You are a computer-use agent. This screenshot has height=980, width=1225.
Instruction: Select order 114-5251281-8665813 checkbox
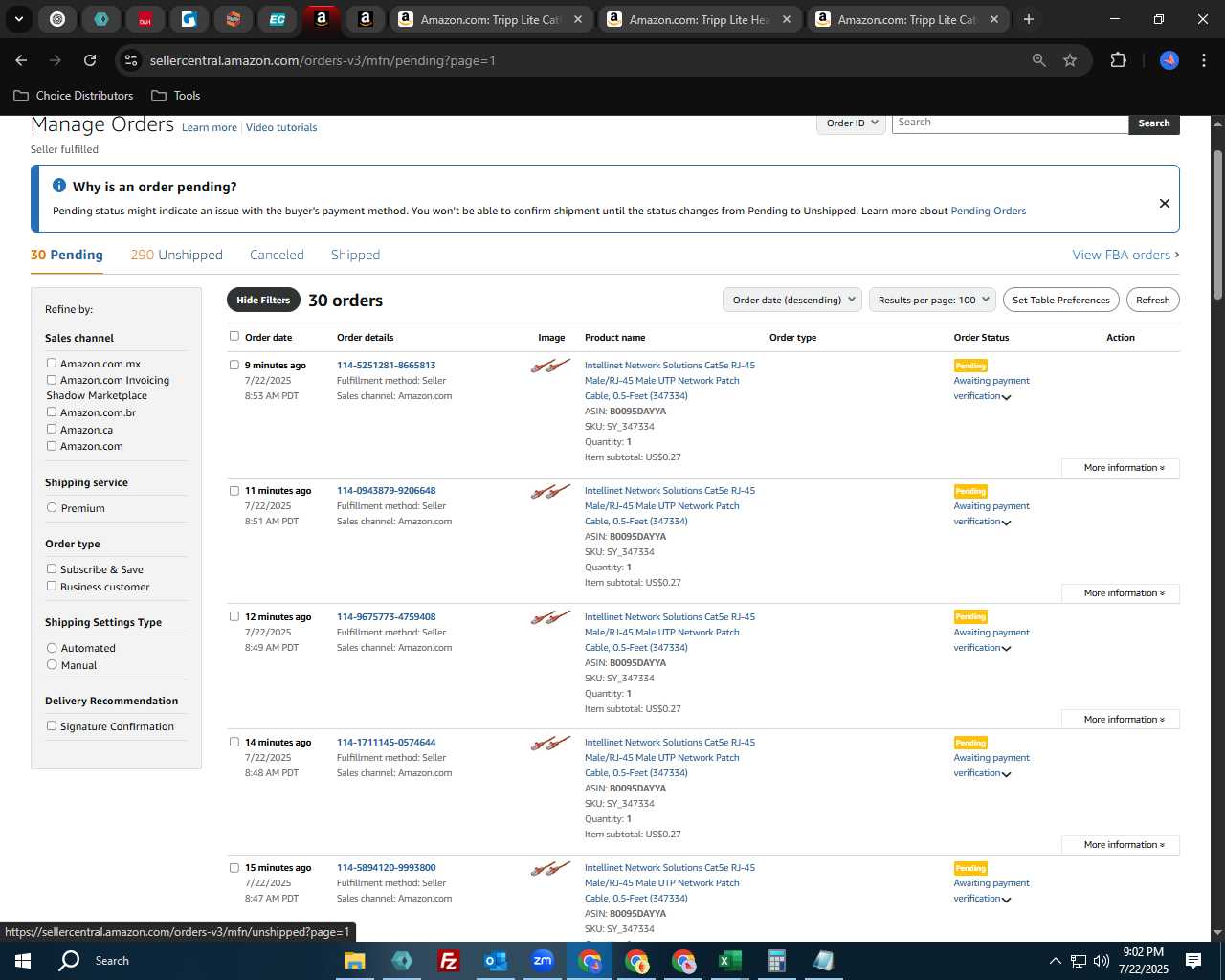pyautogui.click(x=234, y=365)
